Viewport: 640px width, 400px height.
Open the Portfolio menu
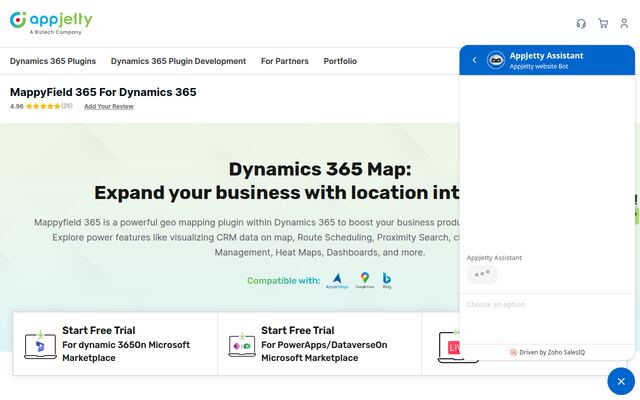pos(340,61)
